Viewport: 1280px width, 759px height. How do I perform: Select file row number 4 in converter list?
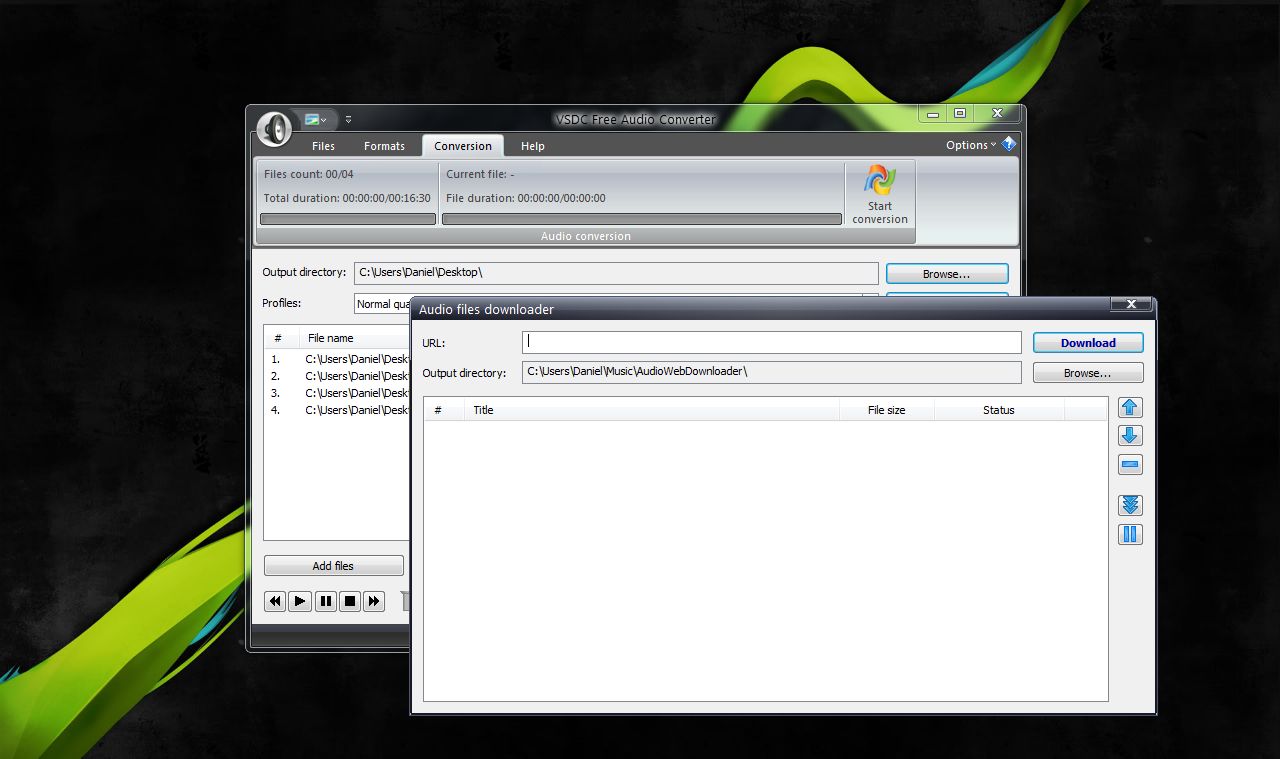(337, 410)
